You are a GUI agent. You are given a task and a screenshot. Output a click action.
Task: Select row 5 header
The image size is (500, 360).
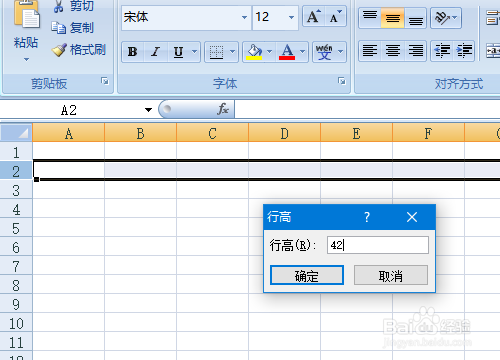(x=16, y=228)
